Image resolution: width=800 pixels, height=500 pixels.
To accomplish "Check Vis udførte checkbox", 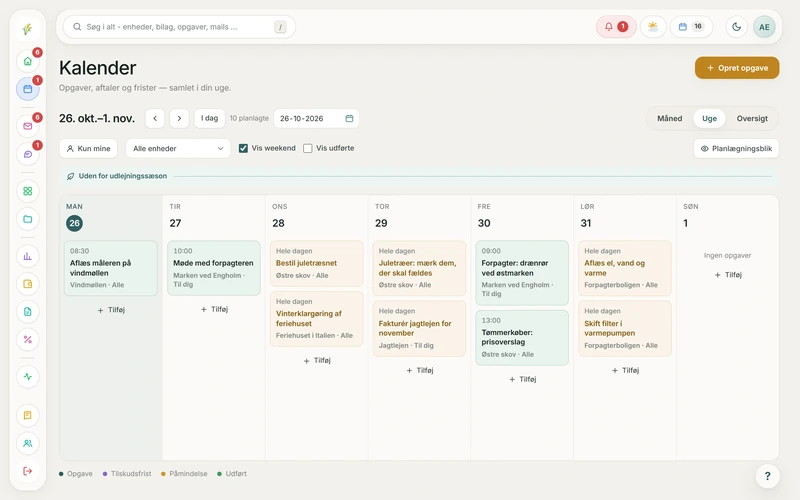I will pos(308,148).
